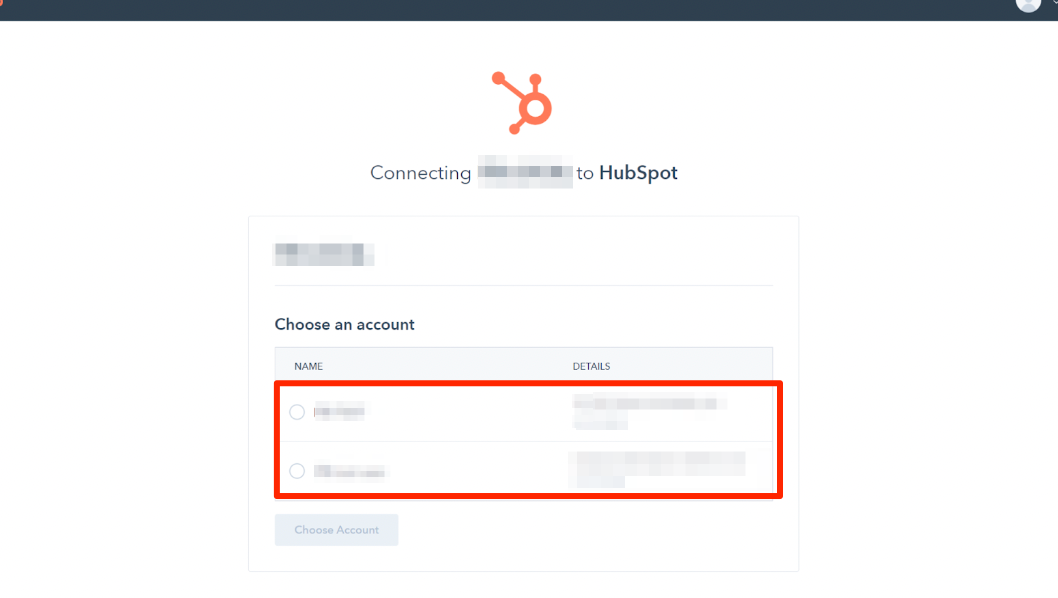This screenshot has height=598, width=1058.
Task: Click the small orange logo at top-left corner
Action: [x=1, y=3]
